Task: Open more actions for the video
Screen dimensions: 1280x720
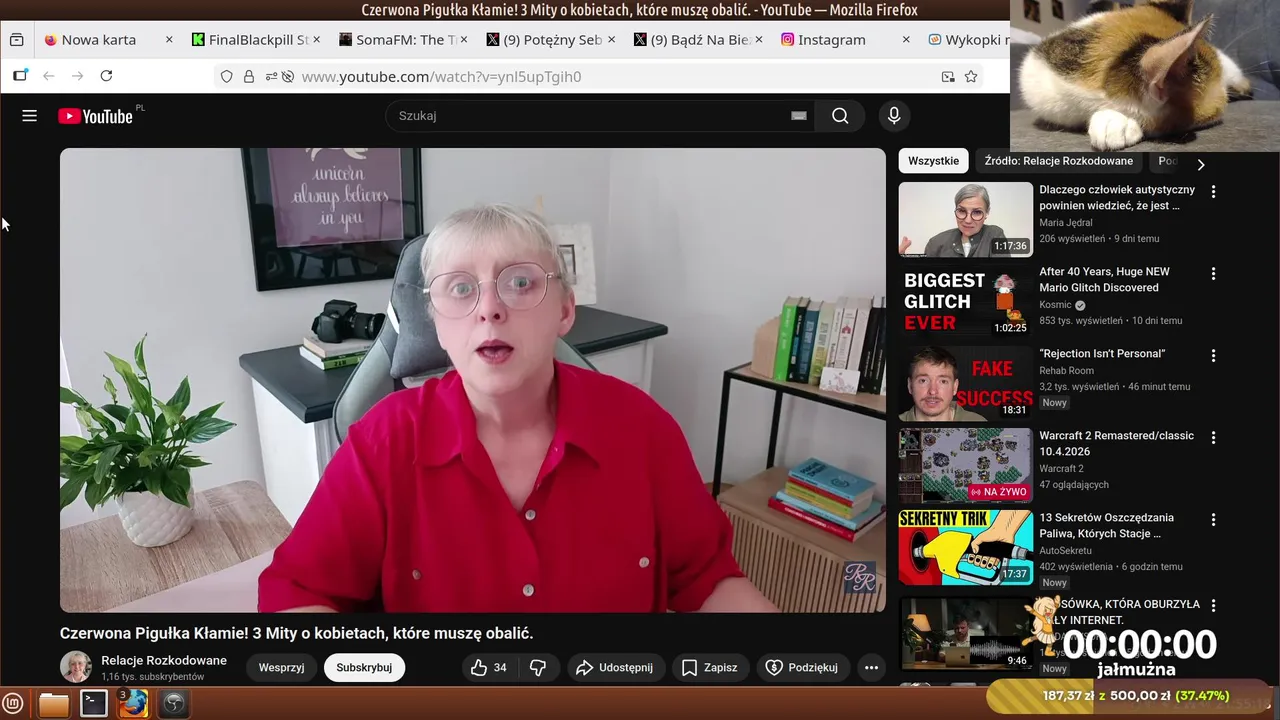Action: pos(871,667)
